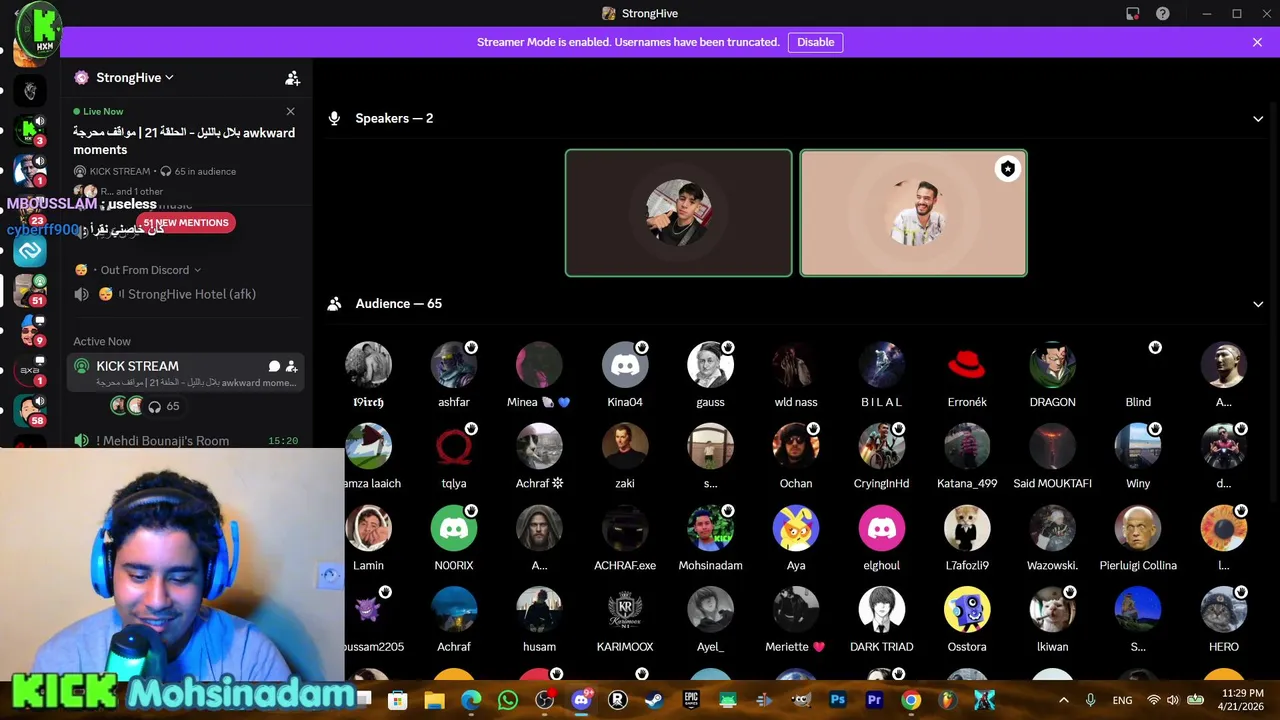The width and height of the screenshot is (1280, 720).
Task: Open audience member elghoul's pink avatar
Action: tap(881, 529)
